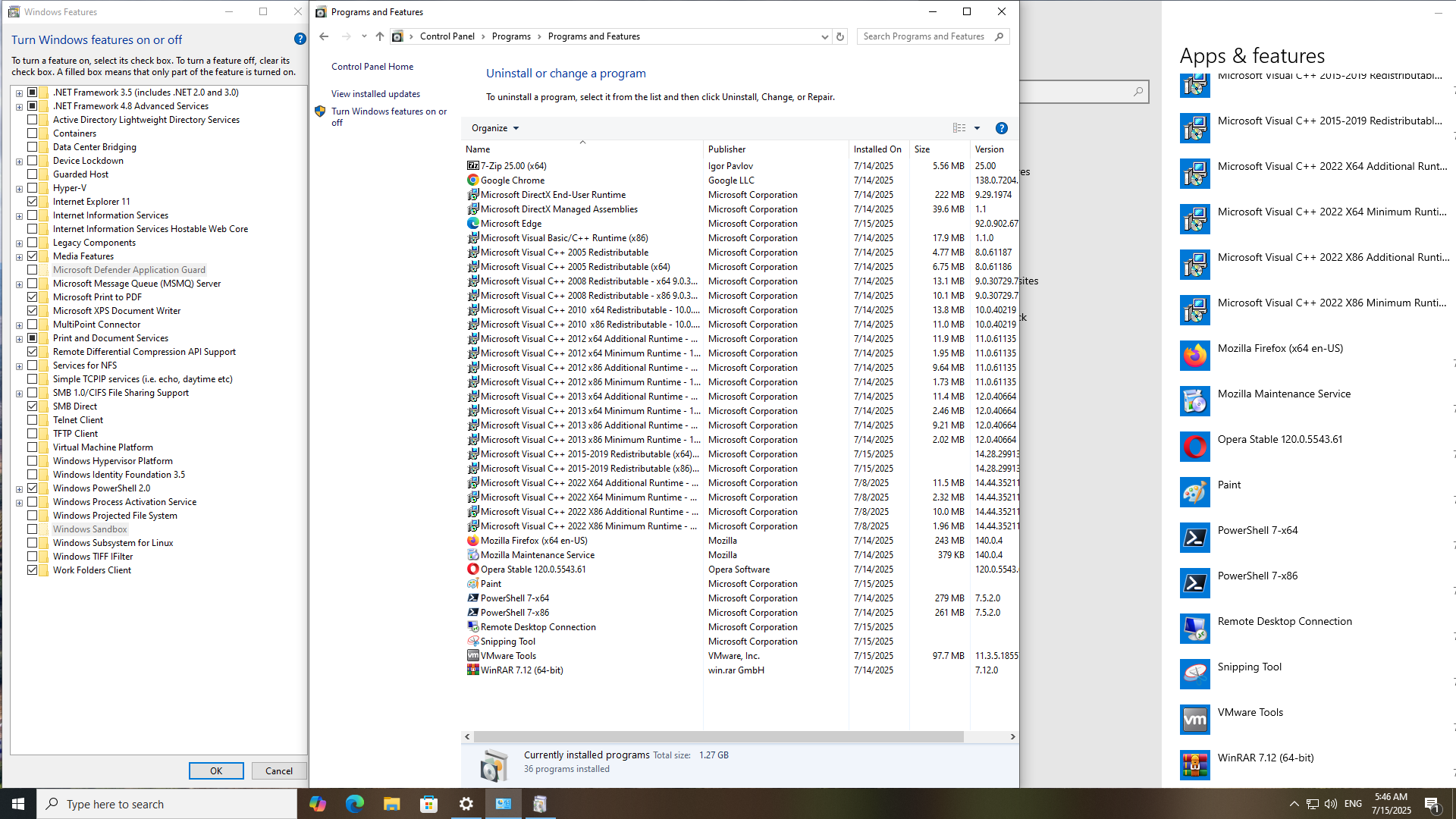Uncheck Internet Explorer 11 feature

(x=32, y=202)
